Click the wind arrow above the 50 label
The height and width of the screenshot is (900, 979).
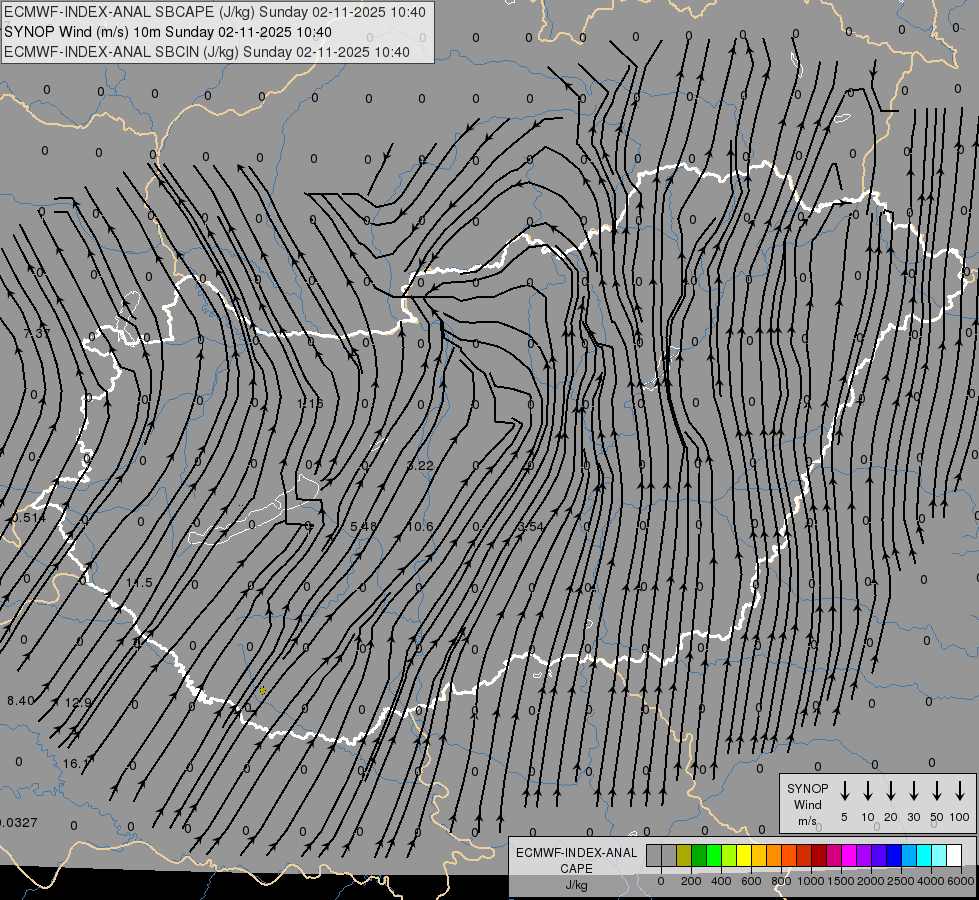click(x=937, y=791)
